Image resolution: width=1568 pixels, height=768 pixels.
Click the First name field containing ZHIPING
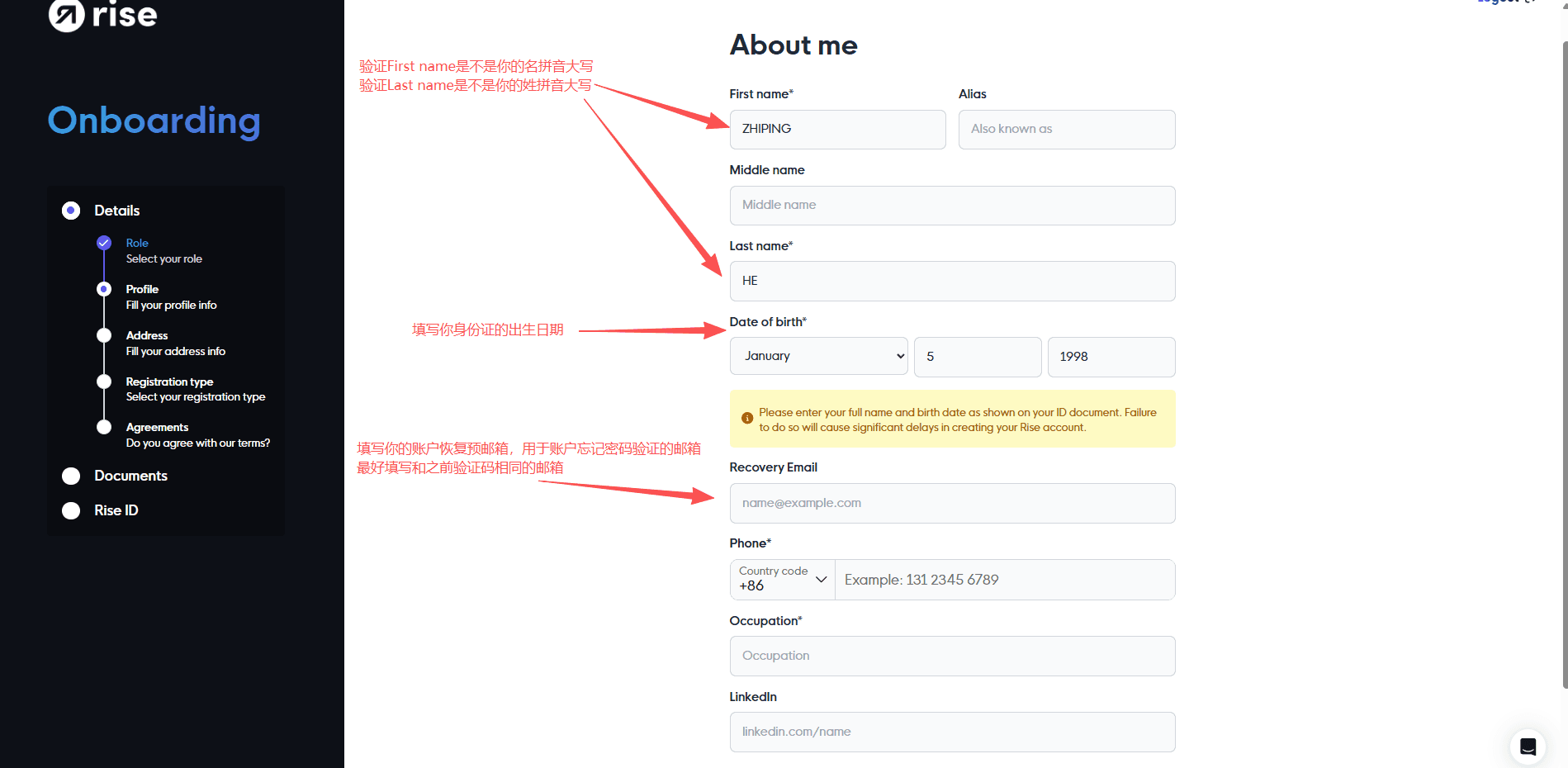pyautogui.click(x=838, y=130)
